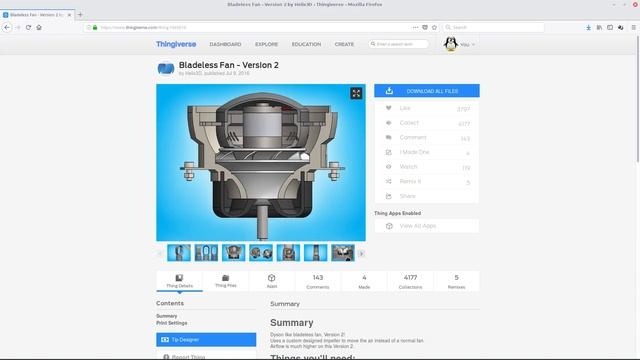
Task: Select the third cross-section thumbnail
Action: pyautogui.click(x=233, y=253)
